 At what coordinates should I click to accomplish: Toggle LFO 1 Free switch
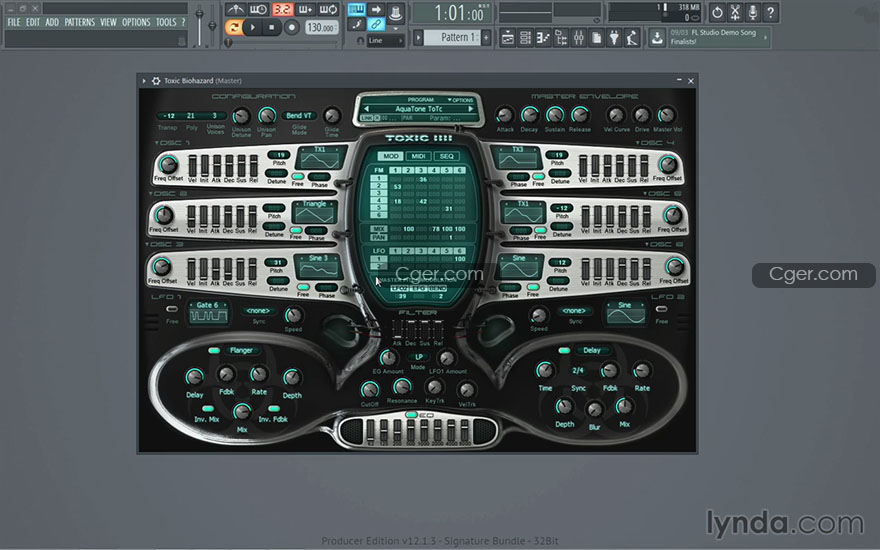tap(172, 309)
